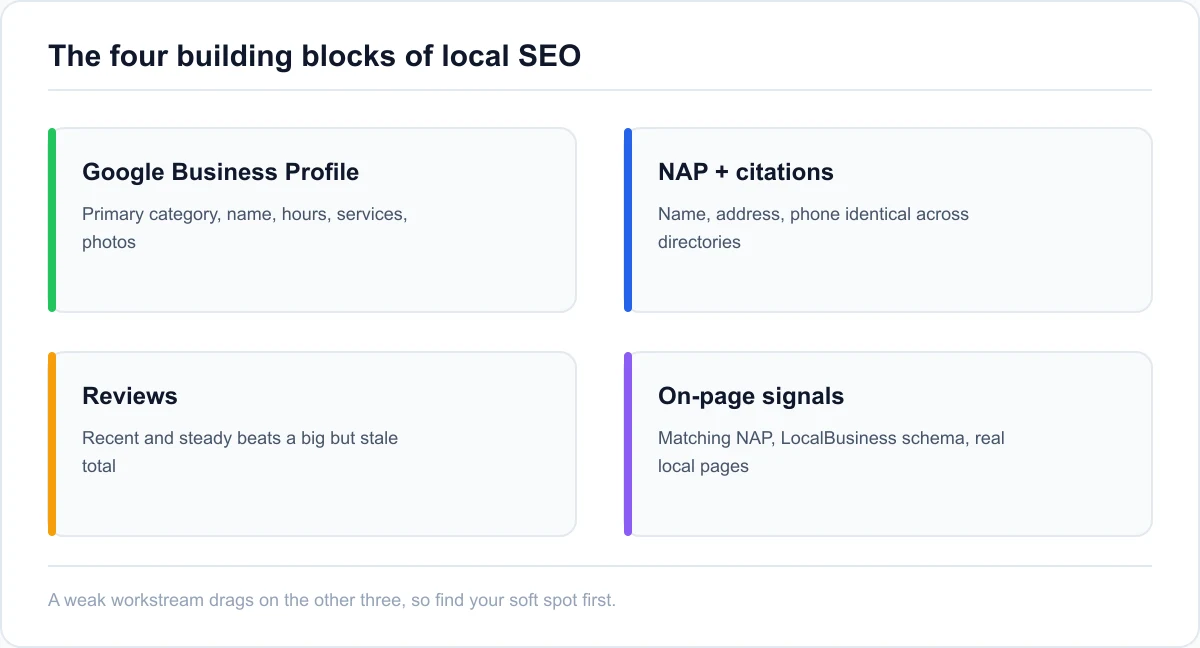Click the 'Name, address, phone identical' description
The width and height of the screenshot is (1200, 648).
pyautogui.click(x=813, y=228)
